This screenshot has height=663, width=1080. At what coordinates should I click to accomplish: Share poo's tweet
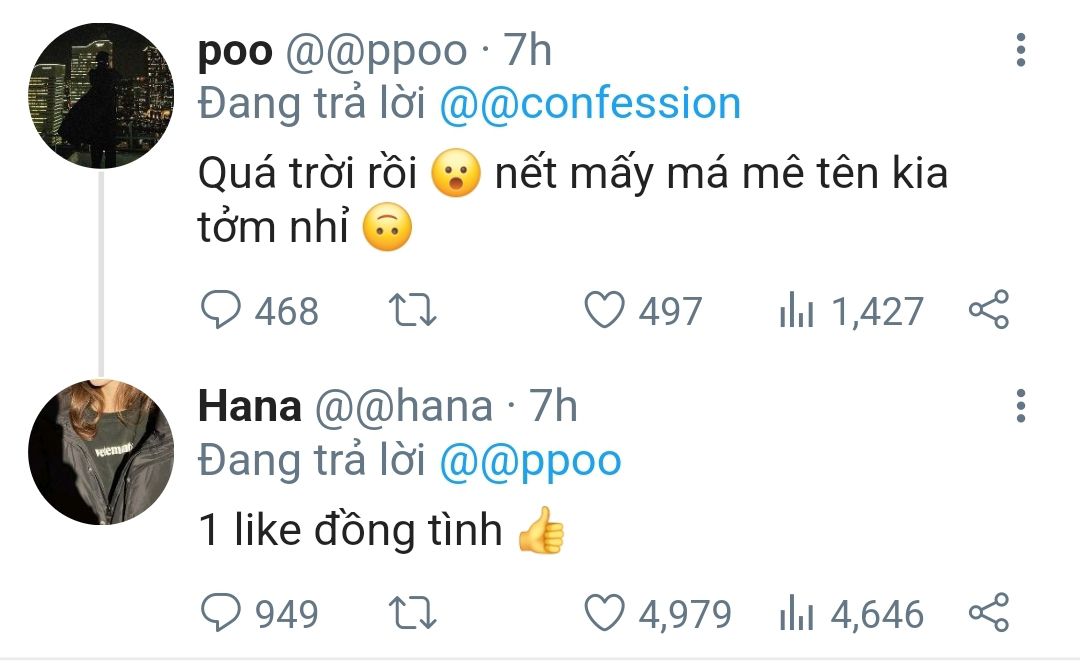(989, 310)
